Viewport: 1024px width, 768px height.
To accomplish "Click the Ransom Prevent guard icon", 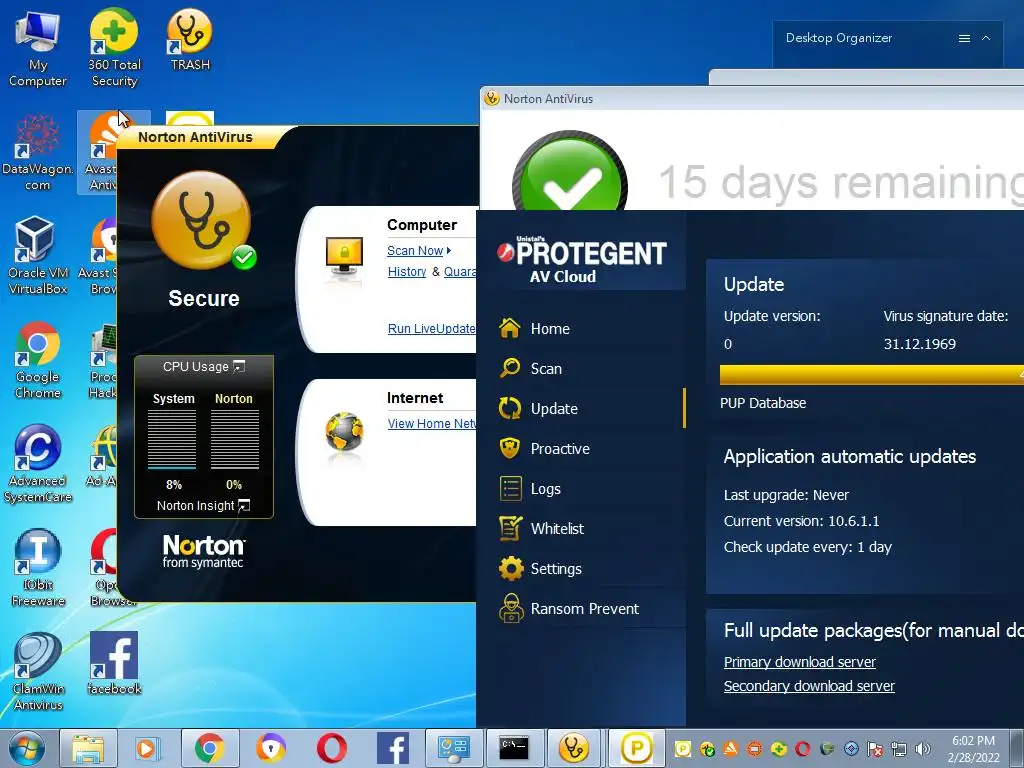I will point(511,609).
